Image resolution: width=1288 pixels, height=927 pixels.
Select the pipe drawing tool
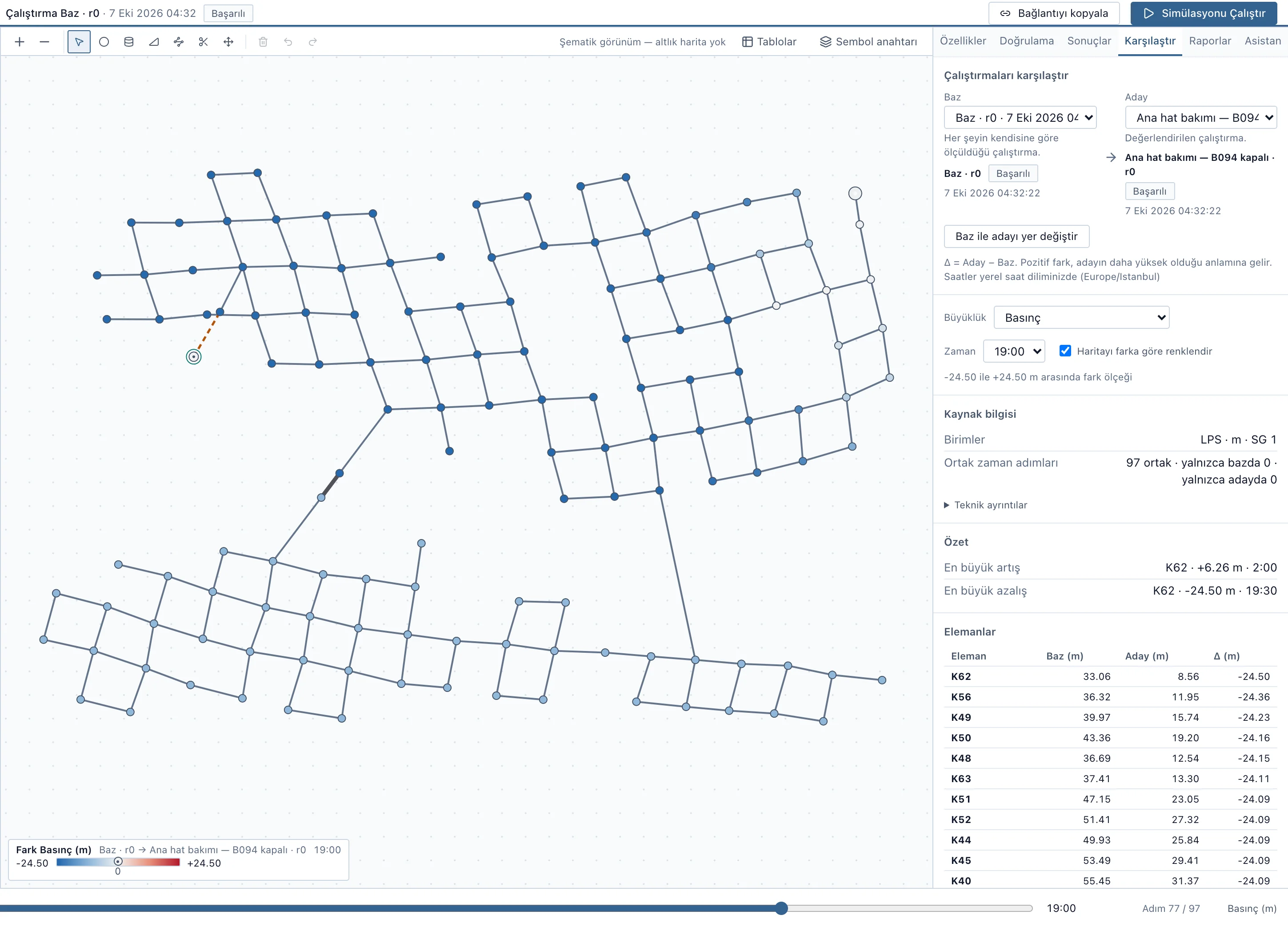179,41
